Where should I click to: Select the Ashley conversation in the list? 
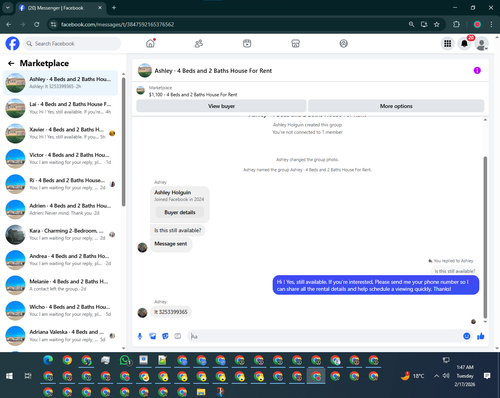click(x=60, y=83)
